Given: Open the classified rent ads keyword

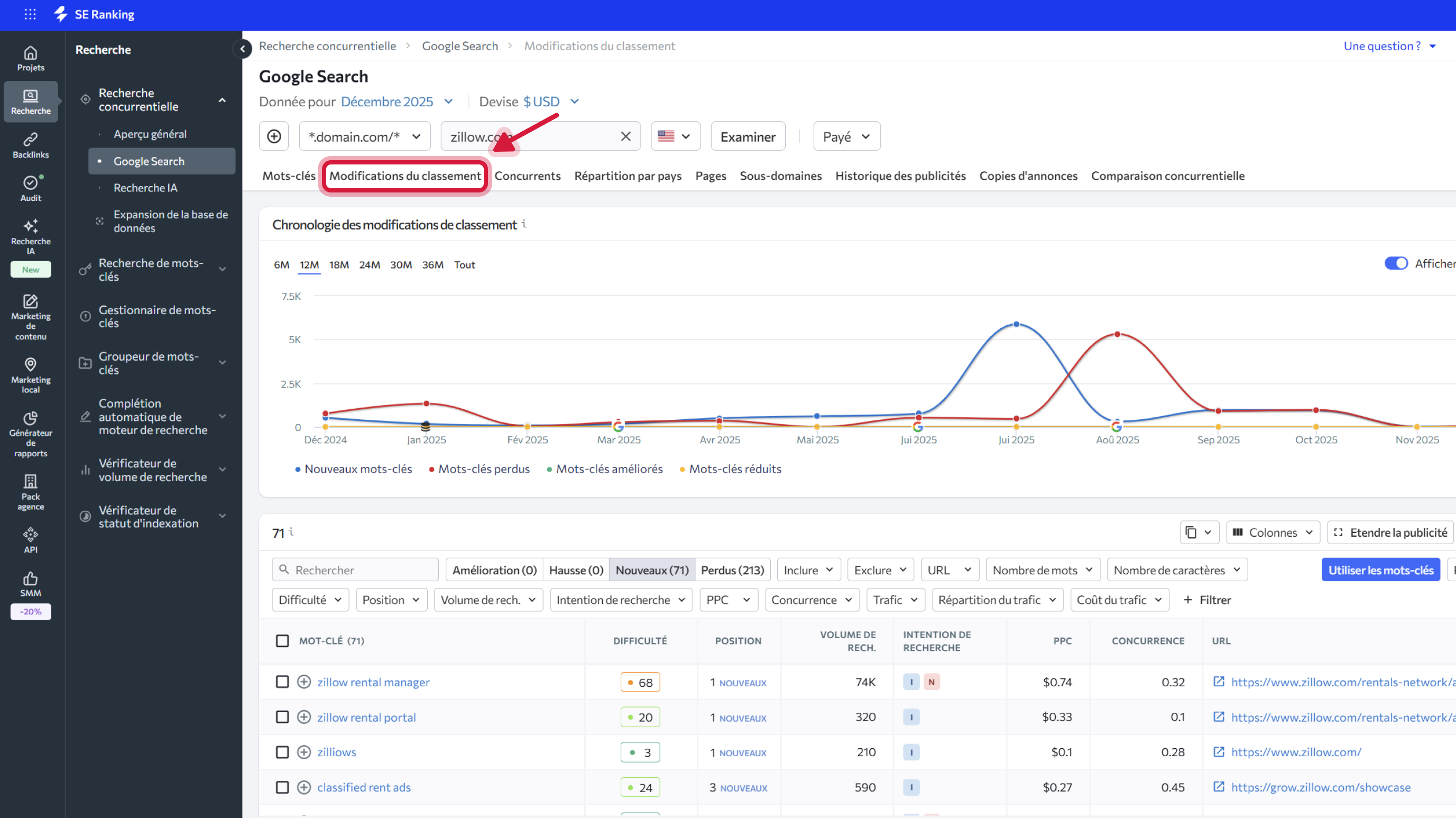Looking at the screenshot, I should click(363, 787).
